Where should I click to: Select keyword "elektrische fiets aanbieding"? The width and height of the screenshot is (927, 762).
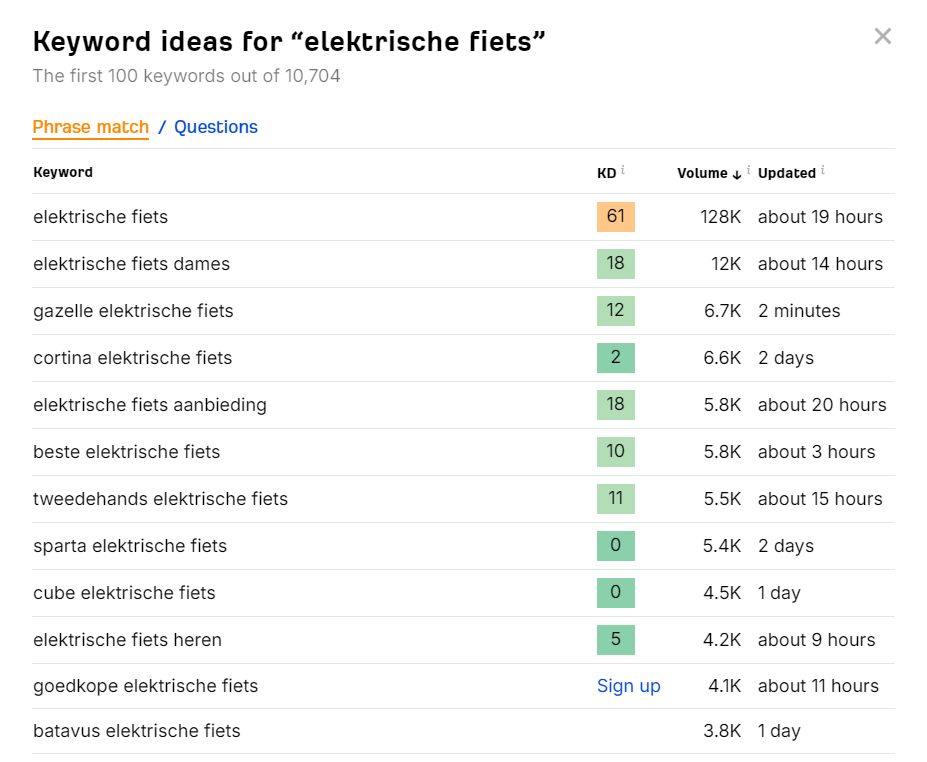point(150,405)
